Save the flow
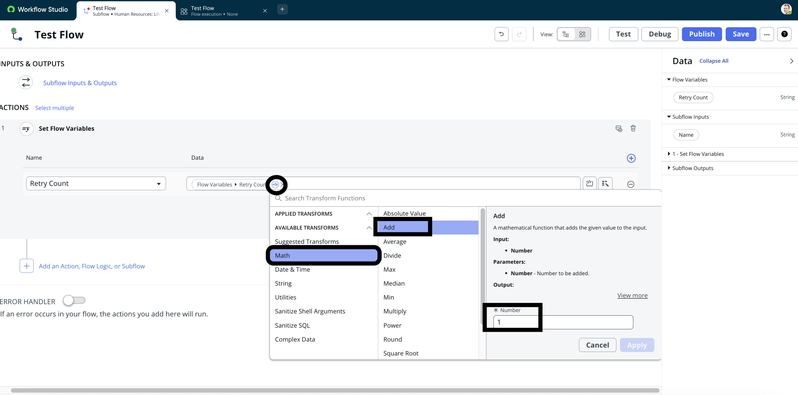The width and height of the screenshot is (798, 395). [740, 34]
